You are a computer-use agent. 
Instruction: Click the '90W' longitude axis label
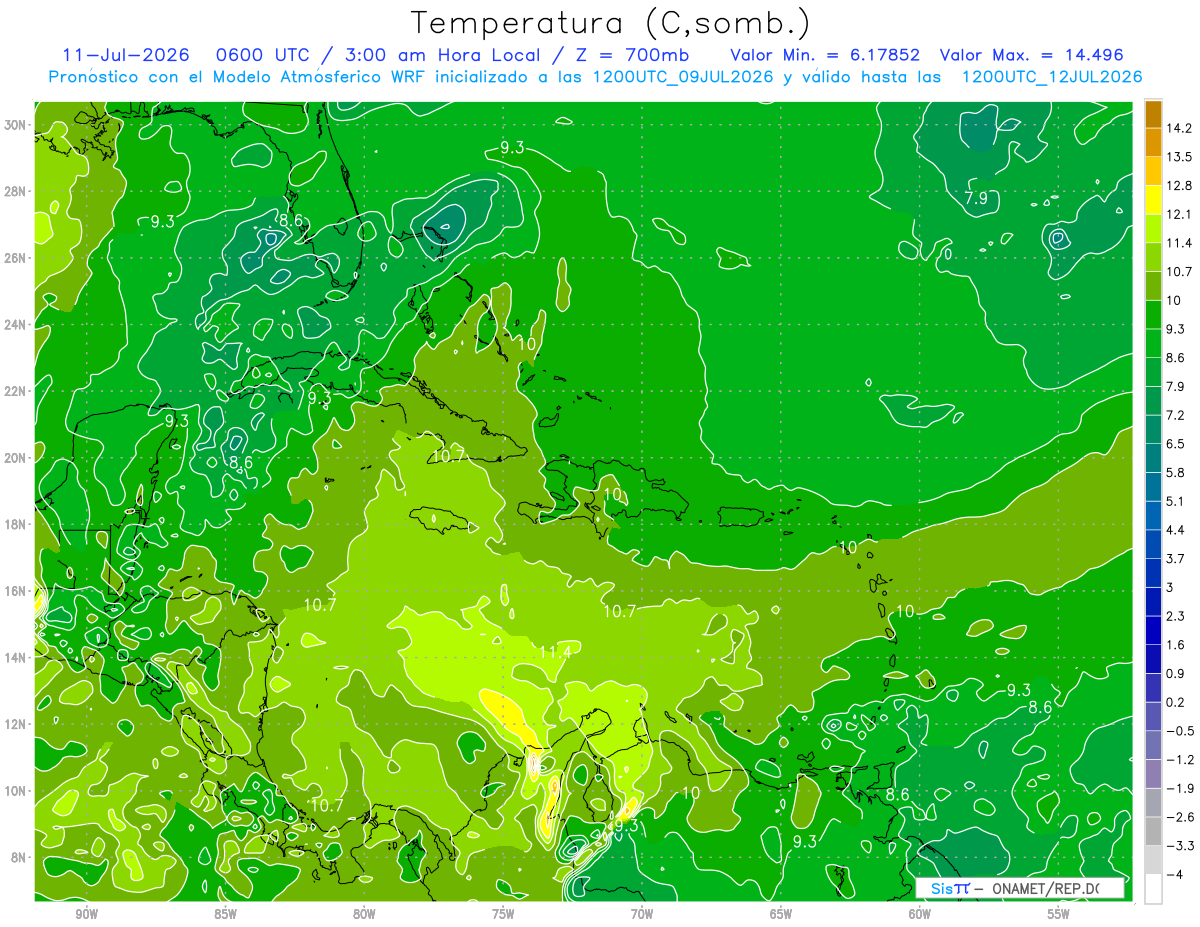click(86, 914)
